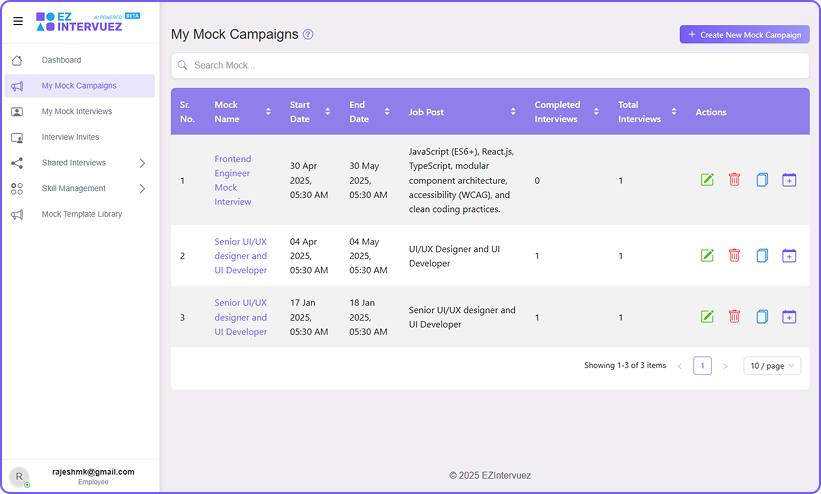Click the previous page arrow
The height and width of the screenshot is (494, 821).
coord(680,366)
